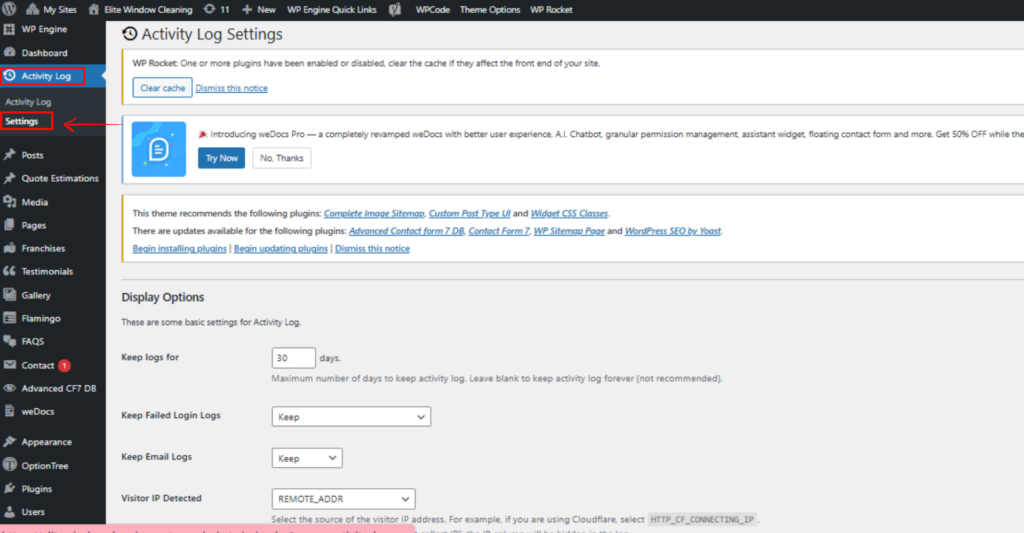Click the Contact envelope icon
The image size is (1024, 533).
pos(9,365)
